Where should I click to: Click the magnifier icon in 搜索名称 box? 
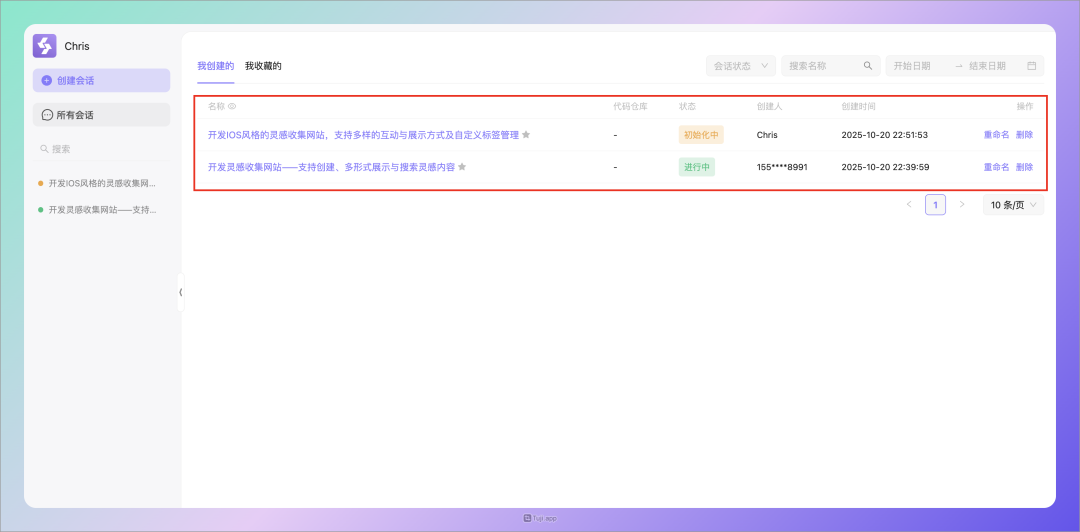coord(868,66)
